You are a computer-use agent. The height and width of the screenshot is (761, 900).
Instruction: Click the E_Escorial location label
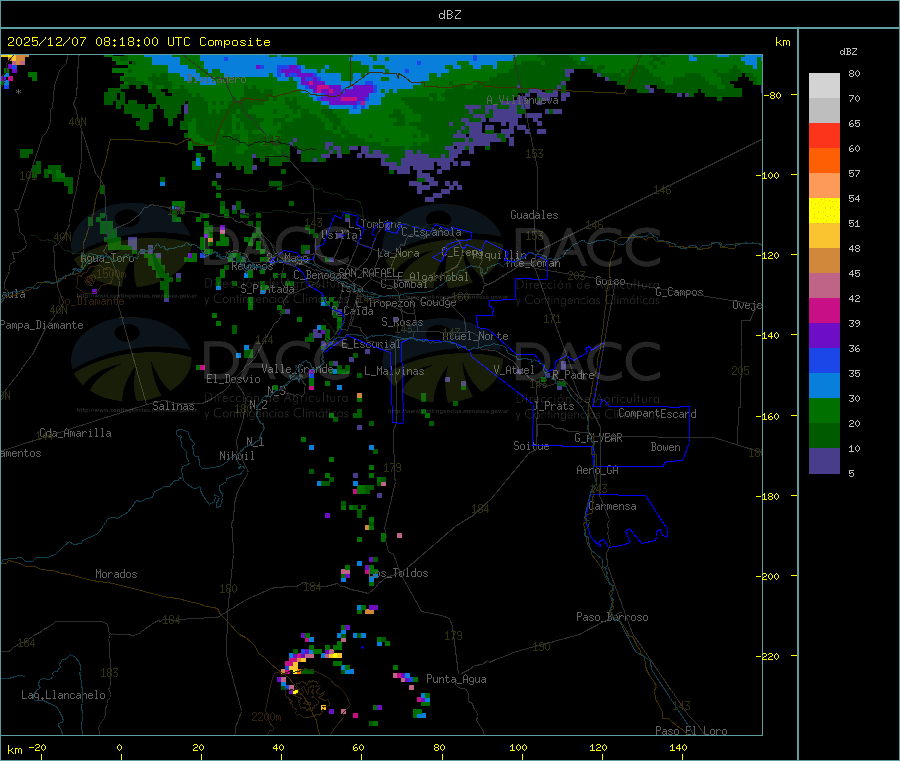pyautogui.click(x=371, y=344)
